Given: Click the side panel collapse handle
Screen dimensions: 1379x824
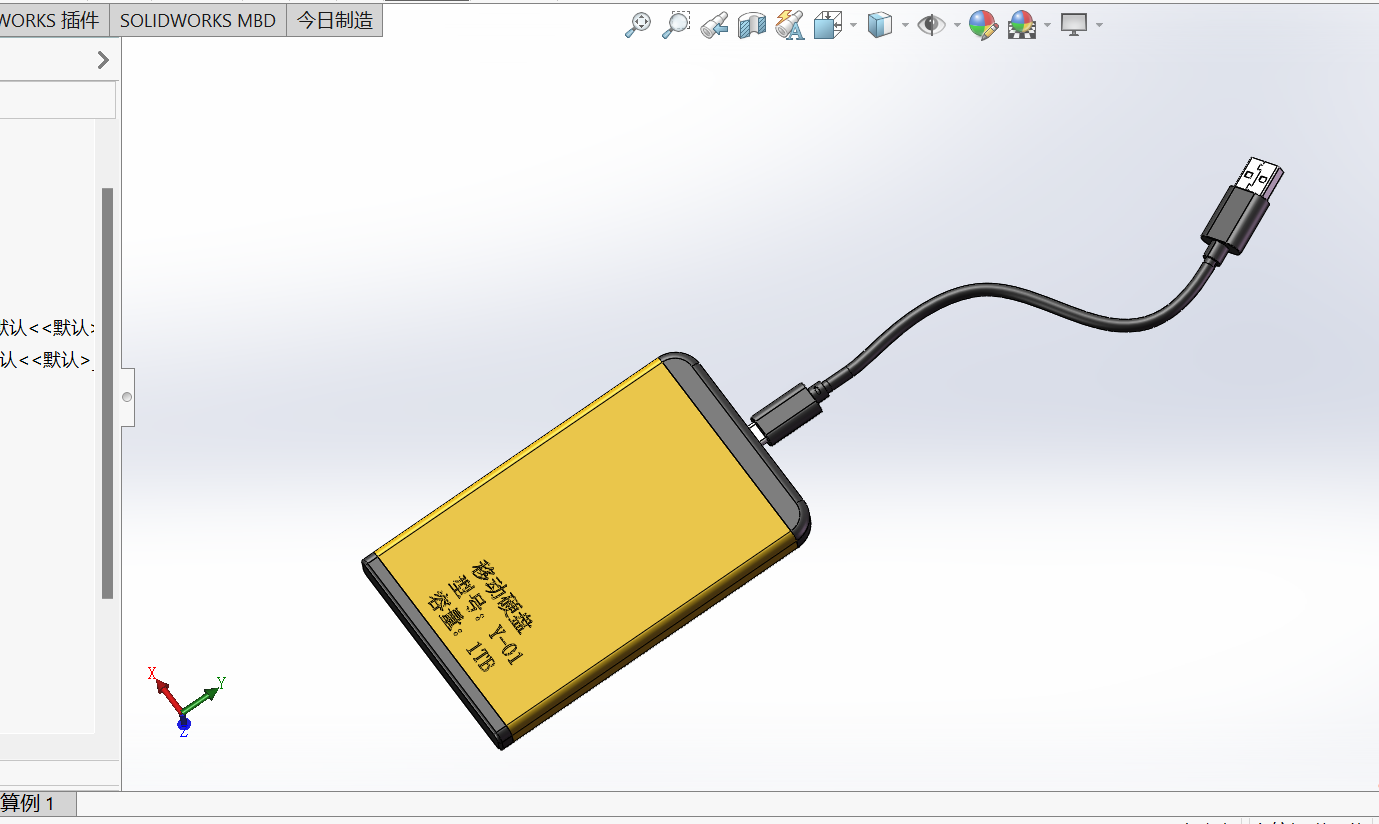Looking at the screenshot, I should pos(127,397).
